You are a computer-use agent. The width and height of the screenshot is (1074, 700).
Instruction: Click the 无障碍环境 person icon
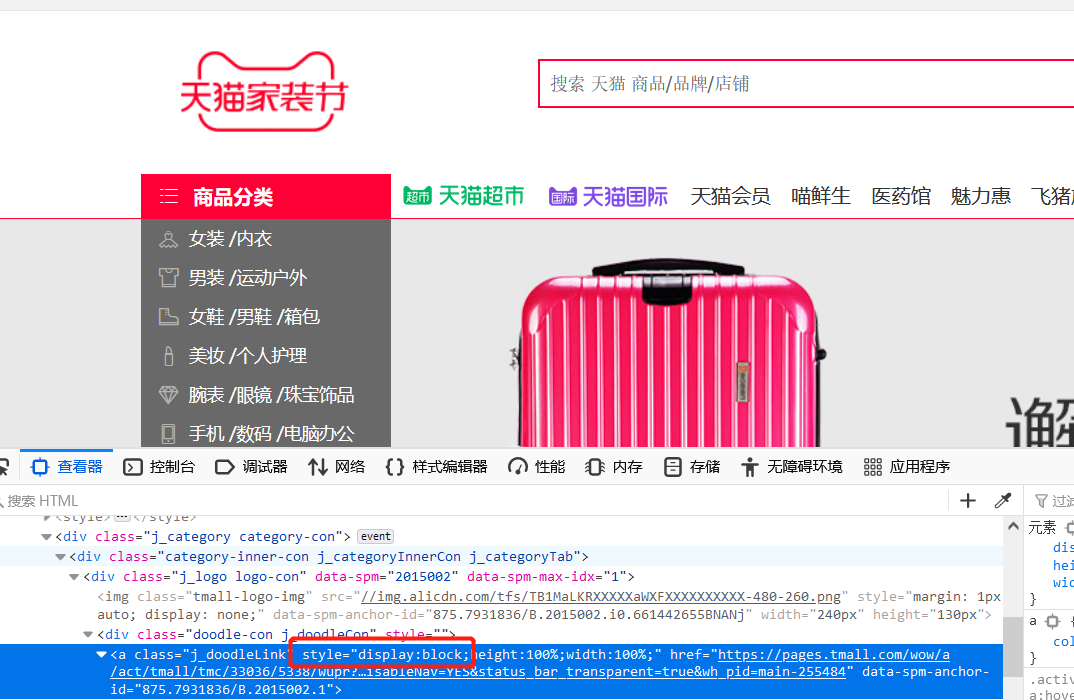(x=750, y=467)
